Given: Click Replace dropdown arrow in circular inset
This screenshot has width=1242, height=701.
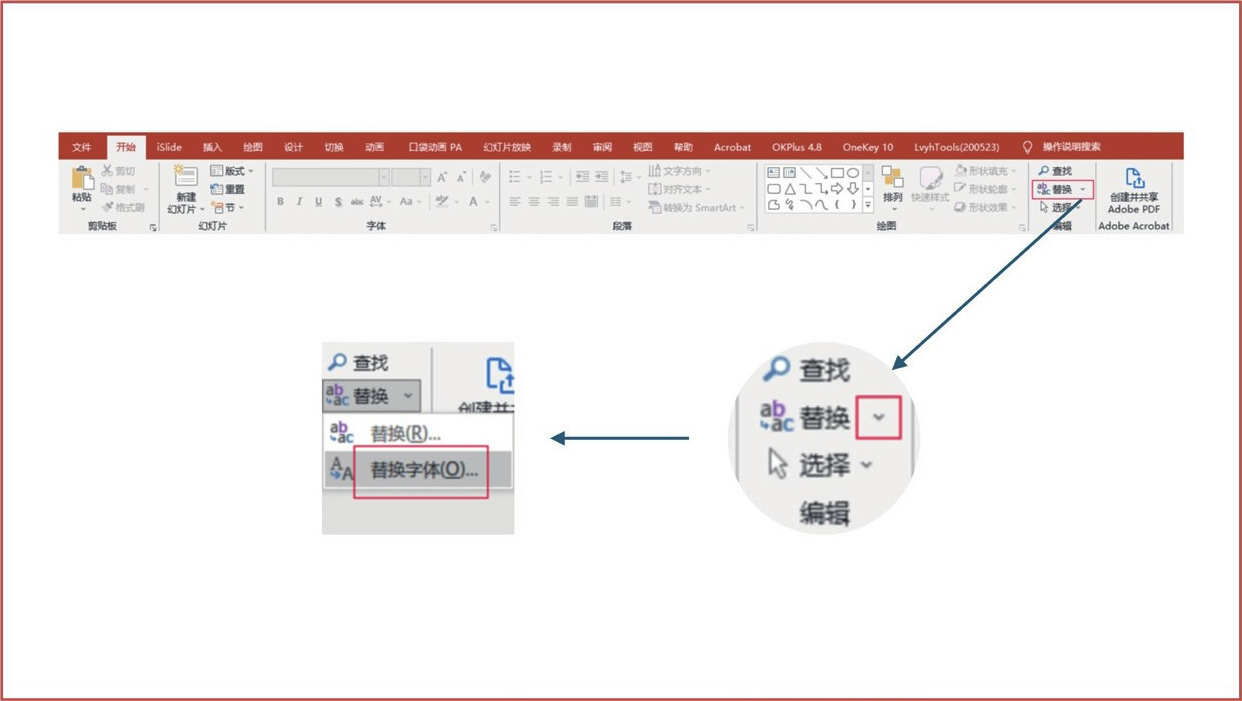Looking at the screenshot, I should (x=879, y=417).
